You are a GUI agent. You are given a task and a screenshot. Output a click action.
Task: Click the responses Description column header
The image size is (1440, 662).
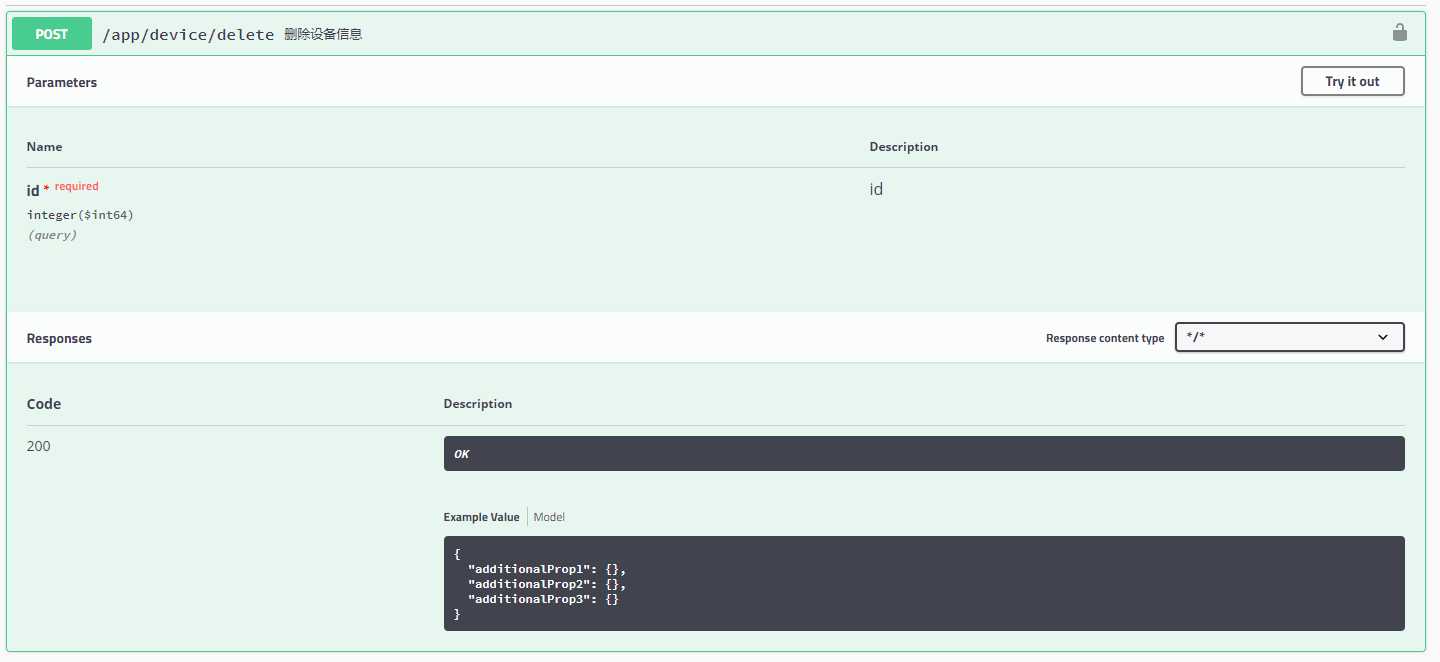coord(478,404)
